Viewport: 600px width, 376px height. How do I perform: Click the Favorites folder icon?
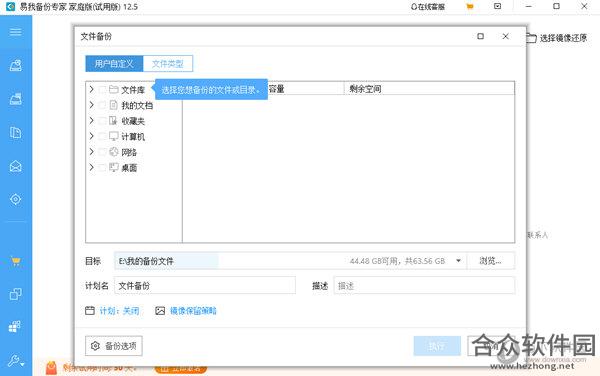tap(113, 121)
